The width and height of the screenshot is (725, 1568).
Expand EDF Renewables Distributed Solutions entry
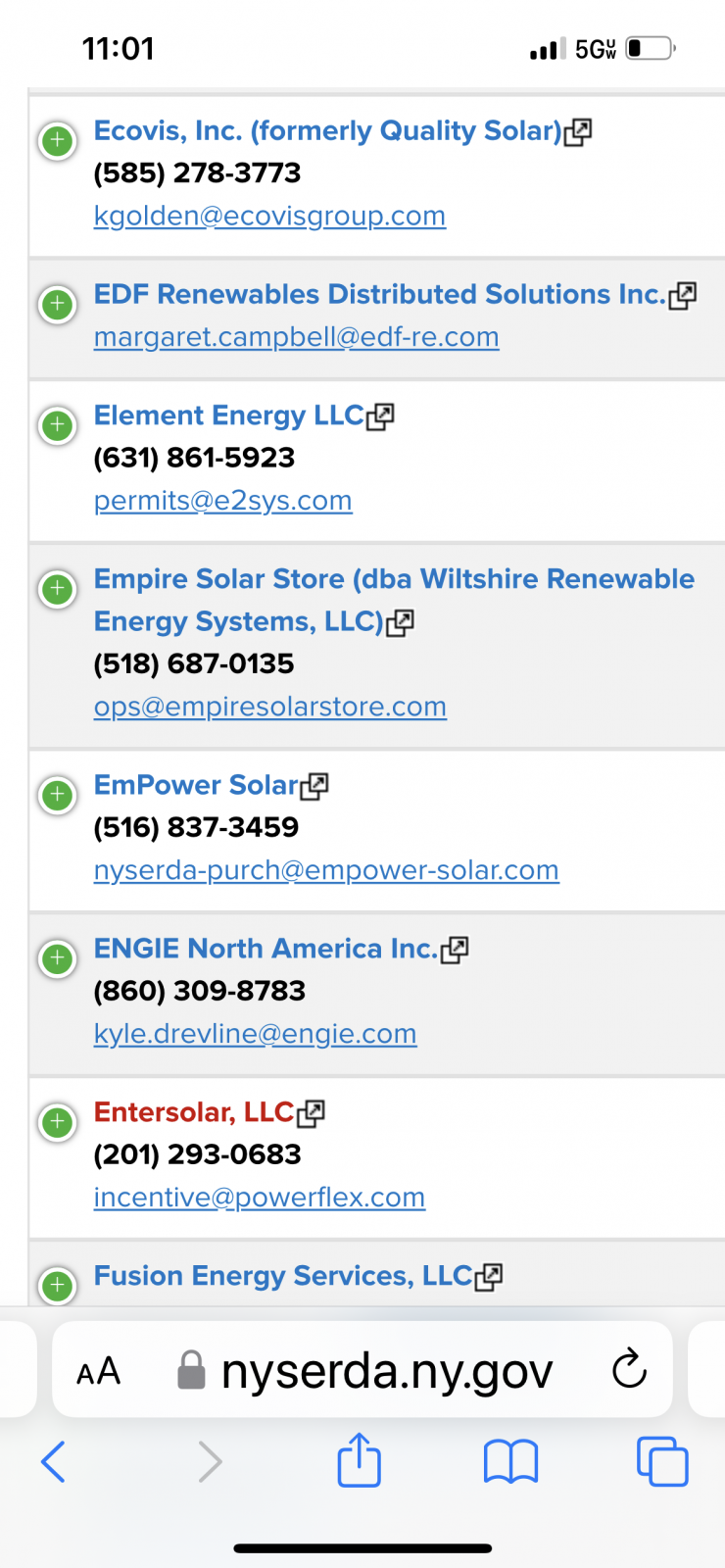57,305
